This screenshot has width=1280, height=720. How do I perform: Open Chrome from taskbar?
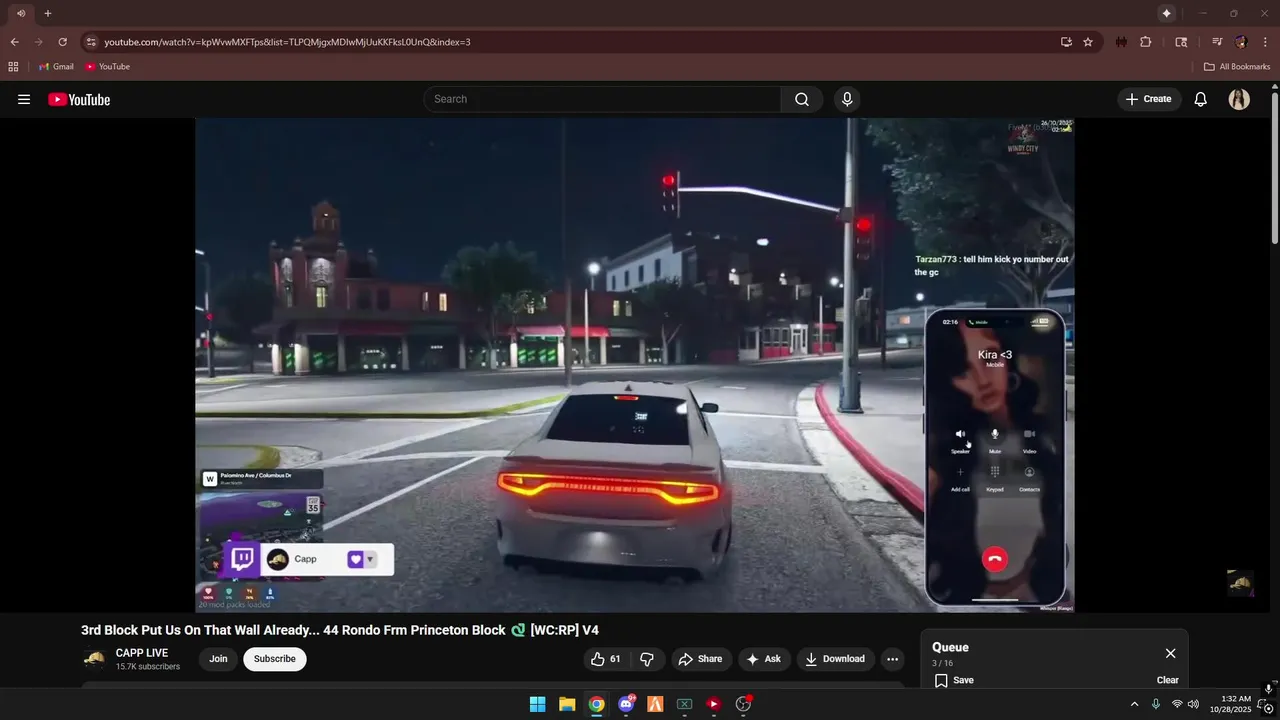[x=596, y=704]
